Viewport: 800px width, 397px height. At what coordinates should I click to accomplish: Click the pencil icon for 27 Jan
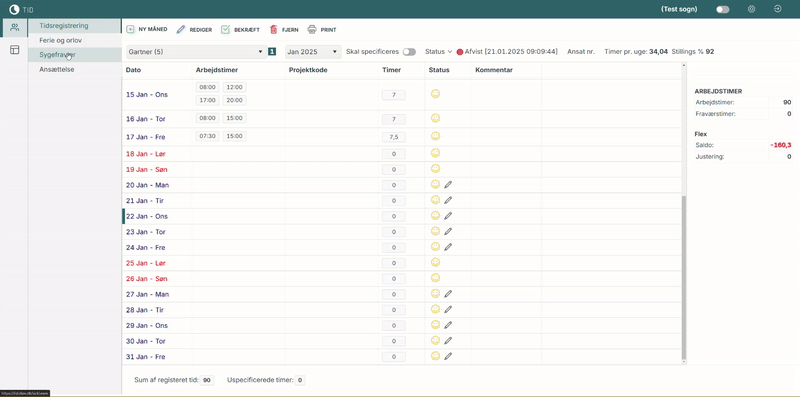tap(448, 294)
